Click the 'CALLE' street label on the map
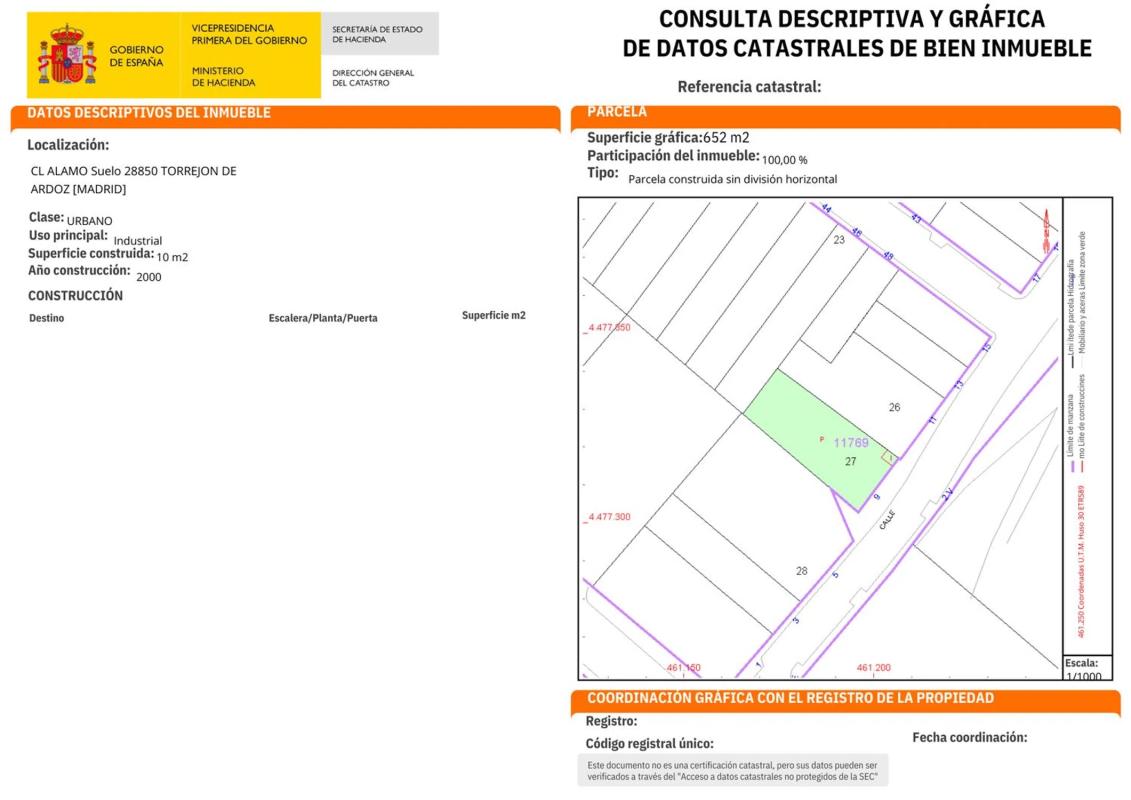Viewport: 1131px width, 800px height. coord(888,520)
